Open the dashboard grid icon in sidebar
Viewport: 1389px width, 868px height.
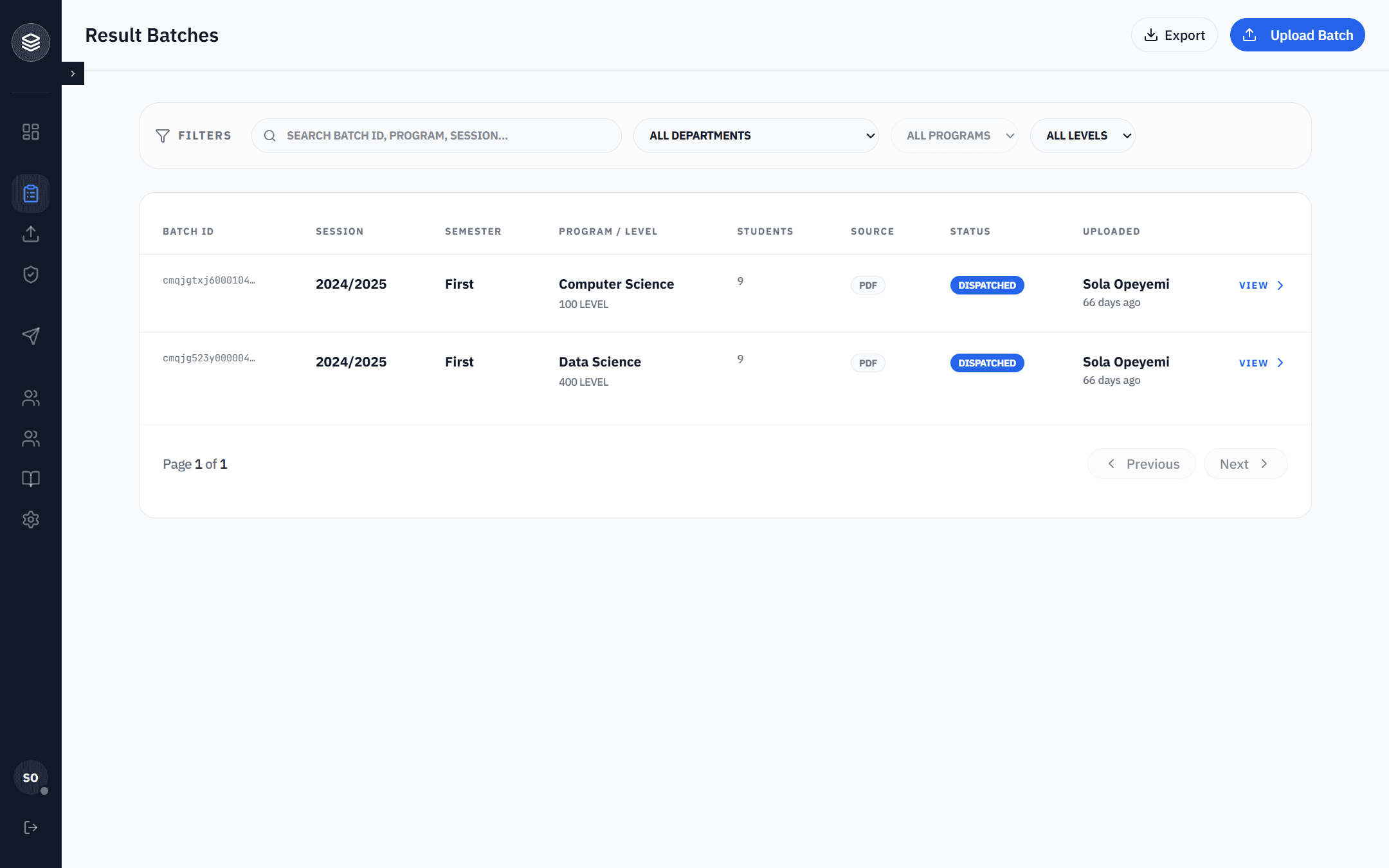(x=31, y=132)
